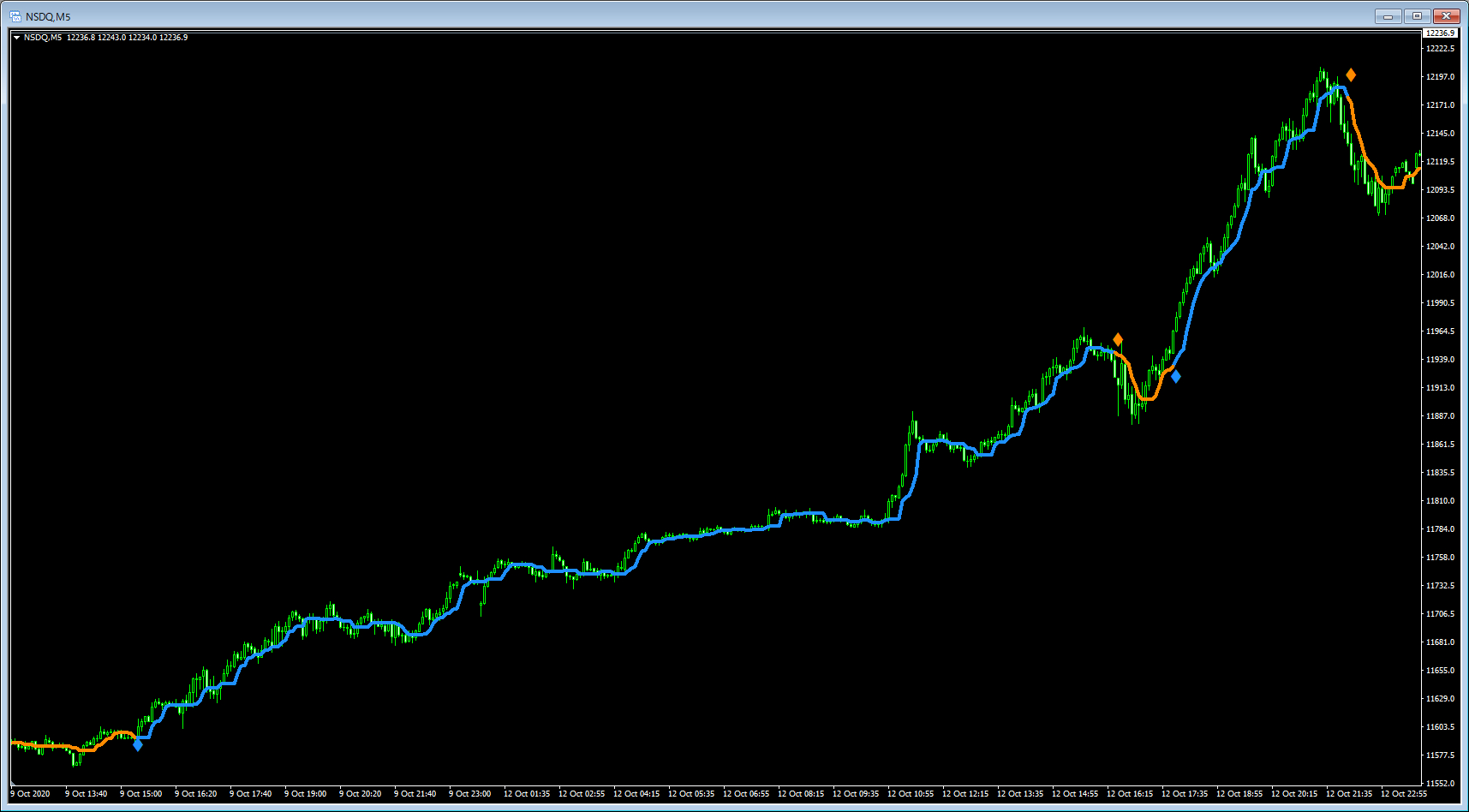Image resolution: width=1469 pixels, height=812 pixels.
Task: Click the 12 Oct 22:55 time label
Action: [1404, 794]
